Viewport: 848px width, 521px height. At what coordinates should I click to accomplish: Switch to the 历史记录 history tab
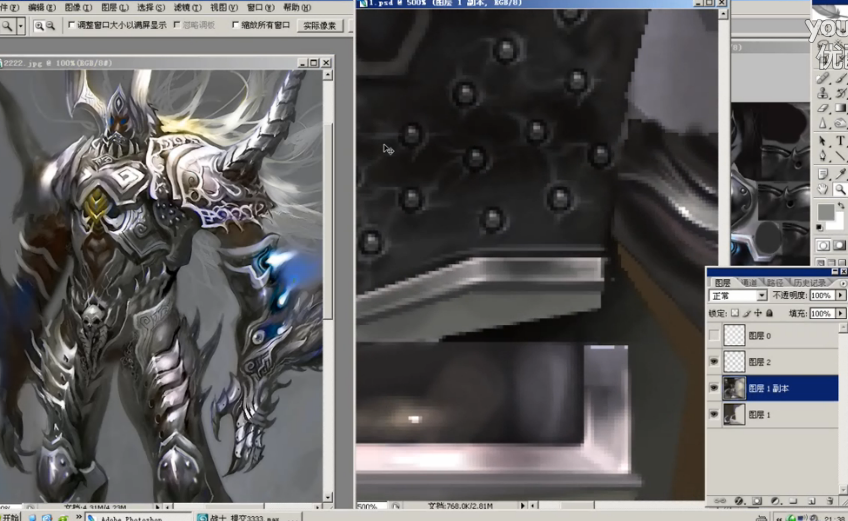click(x=810, y=283)
